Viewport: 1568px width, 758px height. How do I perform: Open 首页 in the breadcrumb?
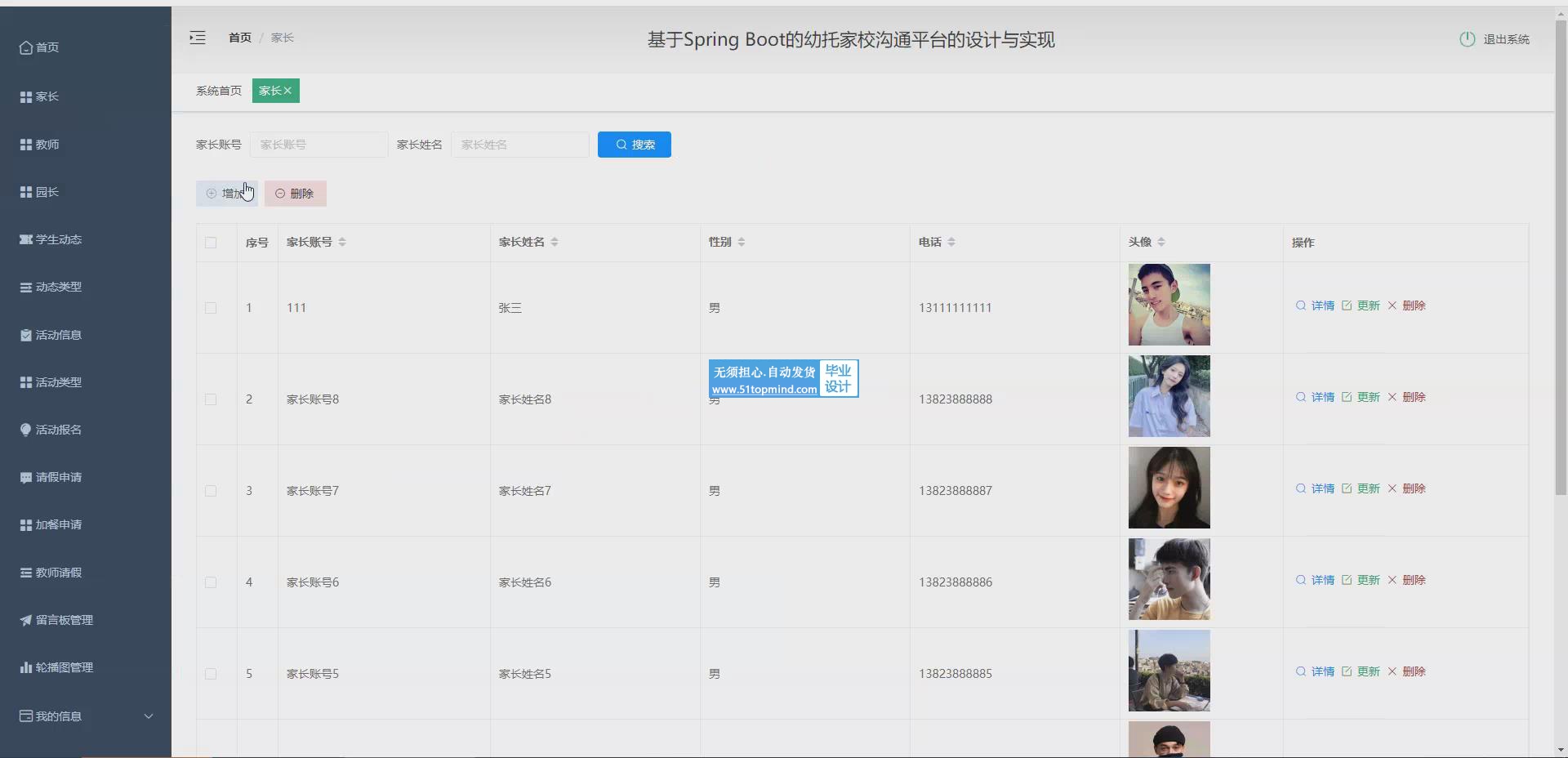pyautogui.click(x=240, y=38)
